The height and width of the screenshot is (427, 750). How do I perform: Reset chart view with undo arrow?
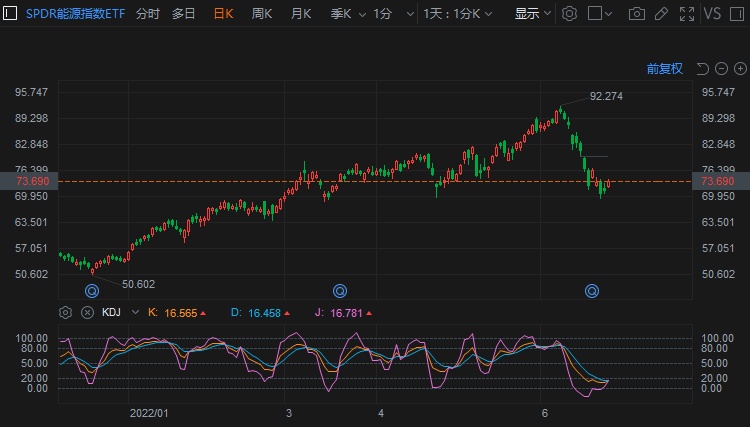click(702, 69)
